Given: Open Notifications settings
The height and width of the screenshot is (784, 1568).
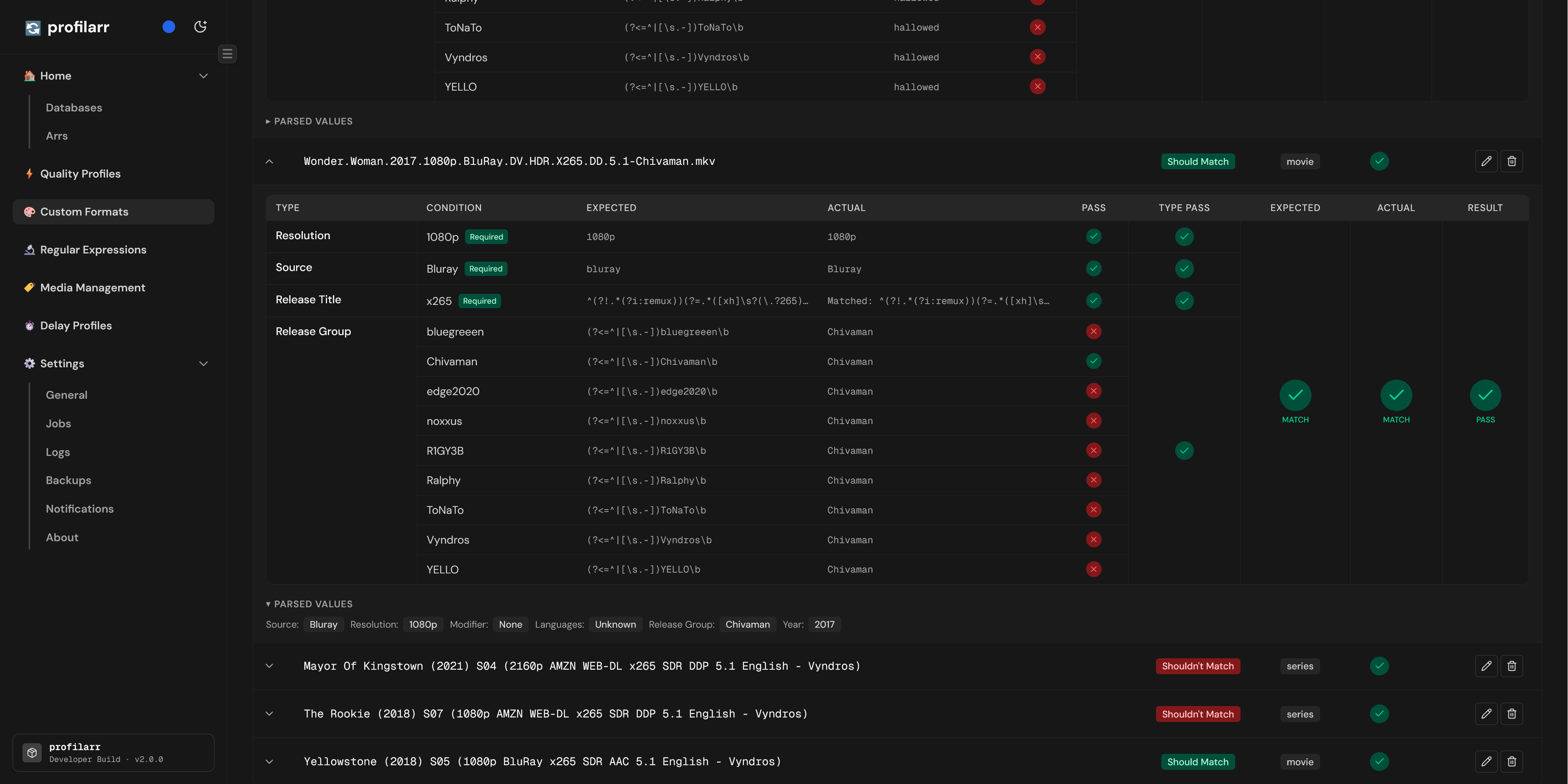Looking at the screenshot, I should (80, 509).
